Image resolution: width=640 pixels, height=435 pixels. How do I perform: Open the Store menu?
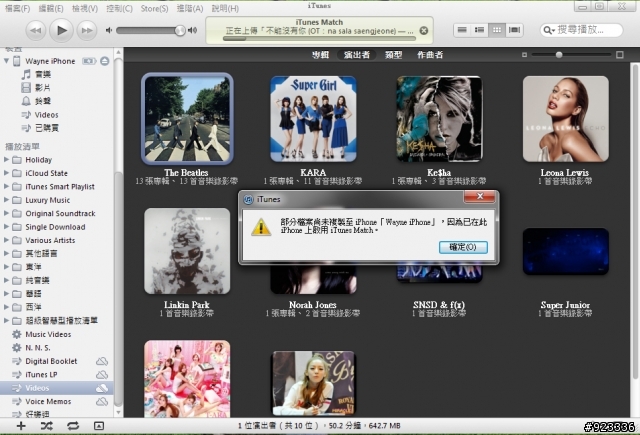point(154,8)
